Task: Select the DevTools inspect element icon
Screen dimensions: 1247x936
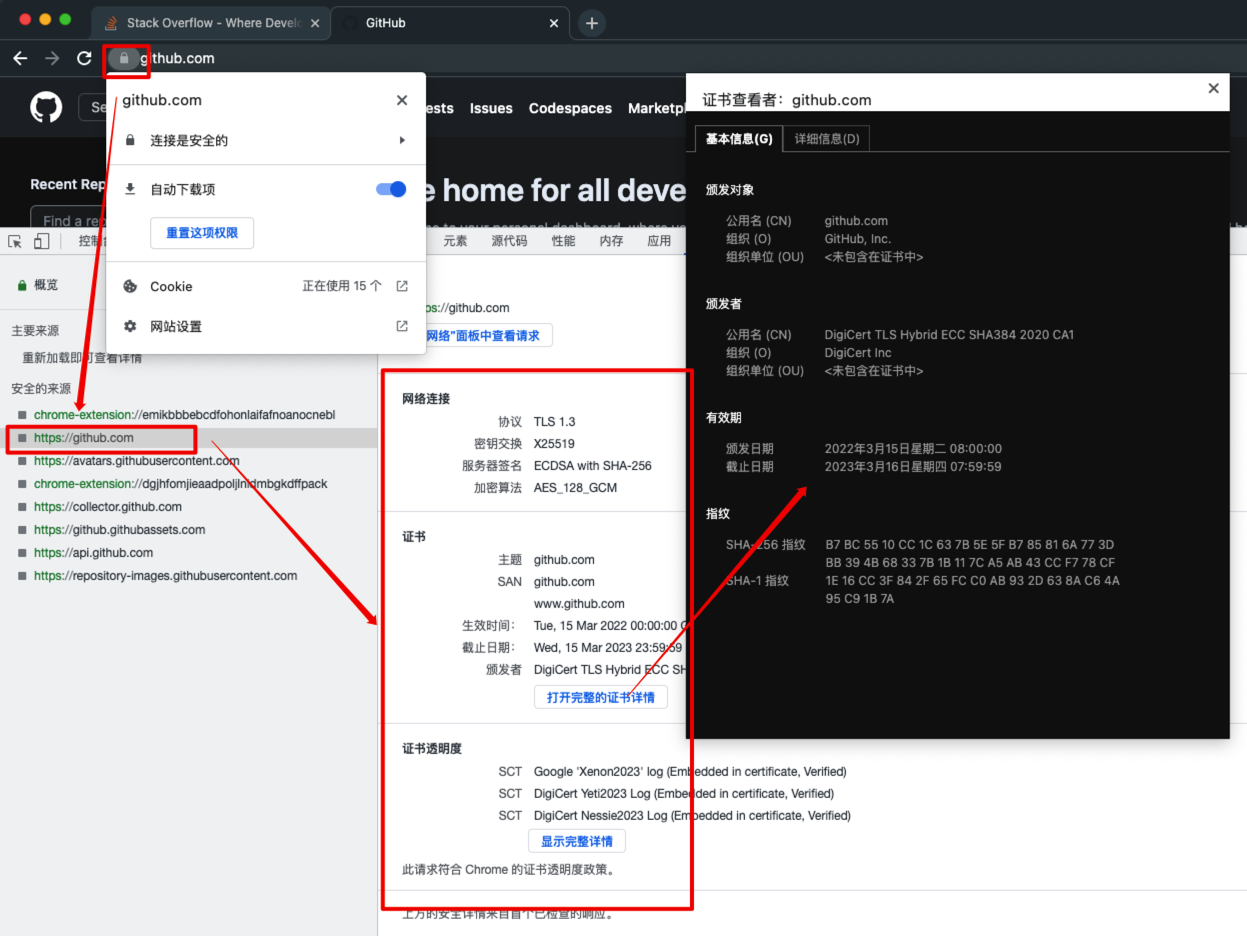Action: click(x=15, y=241)
